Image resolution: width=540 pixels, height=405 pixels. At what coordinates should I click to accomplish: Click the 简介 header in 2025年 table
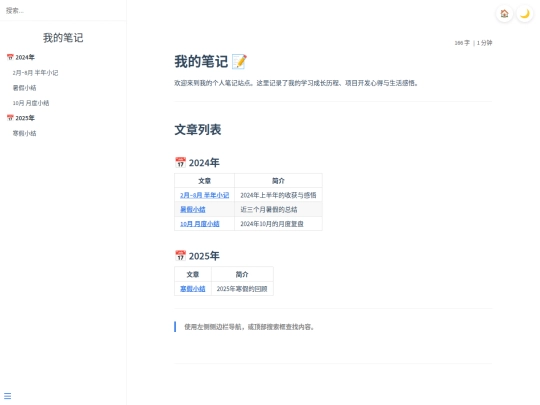[242, 274]
